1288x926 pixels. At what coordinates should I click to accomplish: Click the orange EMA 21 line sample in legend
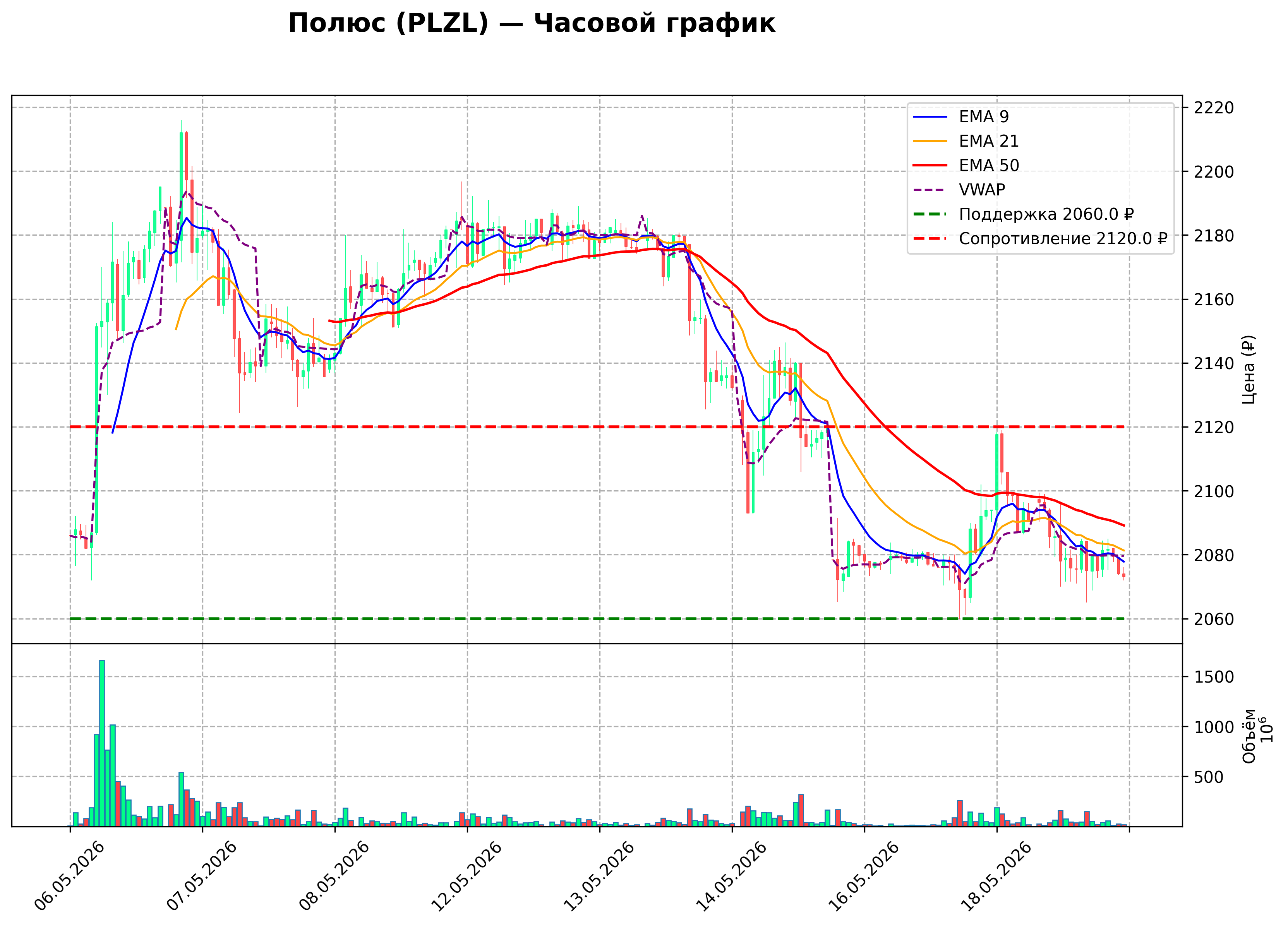pyautogui.click(x=930, y=141)
